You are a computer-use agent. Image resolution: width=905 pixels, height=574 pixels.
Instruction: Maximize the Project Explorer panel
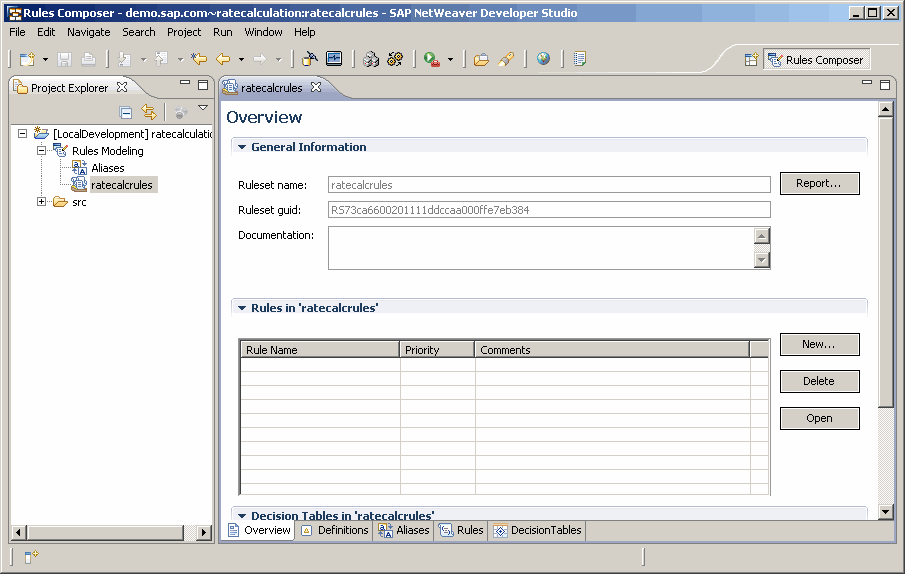pos(203,85)
